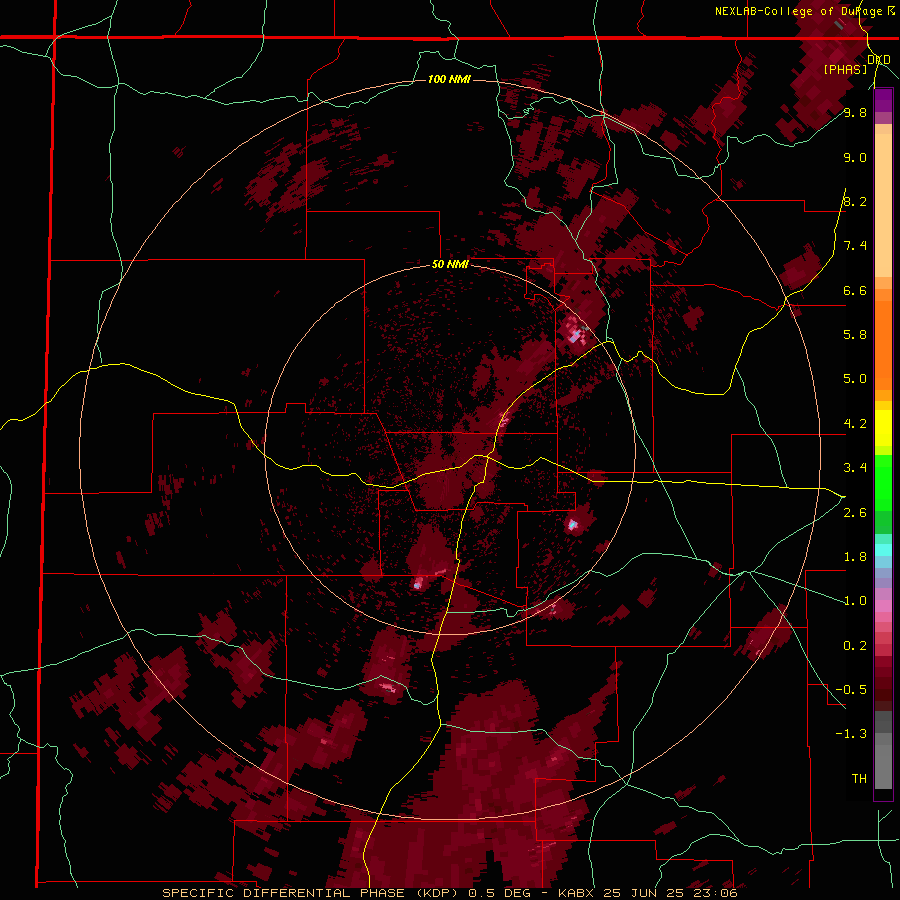This screenshot has width=900, height=900.
Task: Click the [PHAS] legend unit label
Action: tap(845, 69)
